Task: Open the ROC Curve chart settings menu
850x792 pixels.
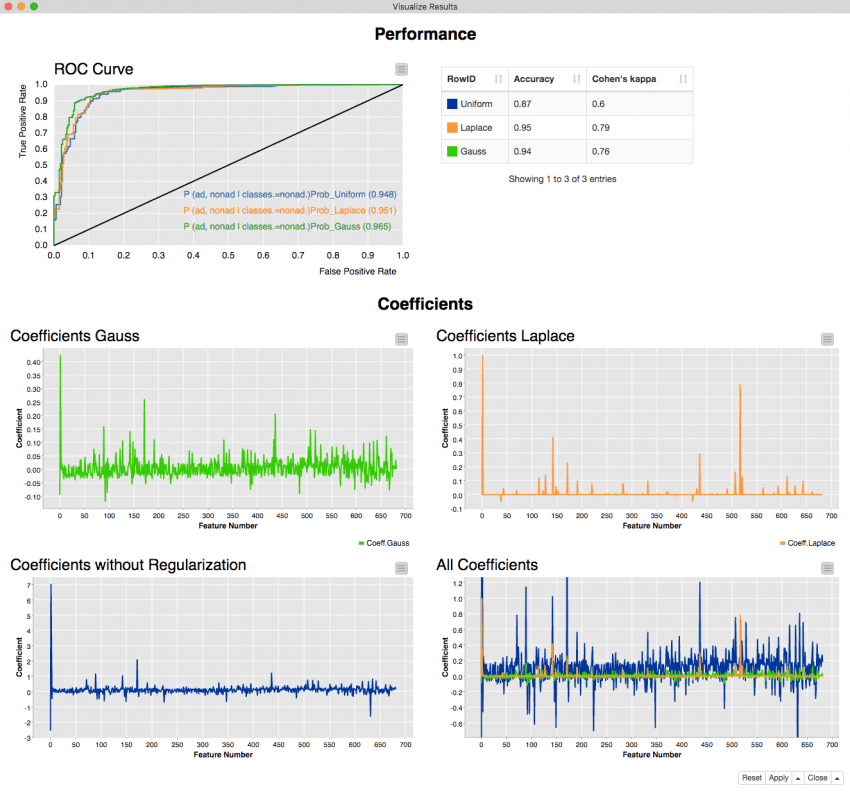Action: coord(401,69)
